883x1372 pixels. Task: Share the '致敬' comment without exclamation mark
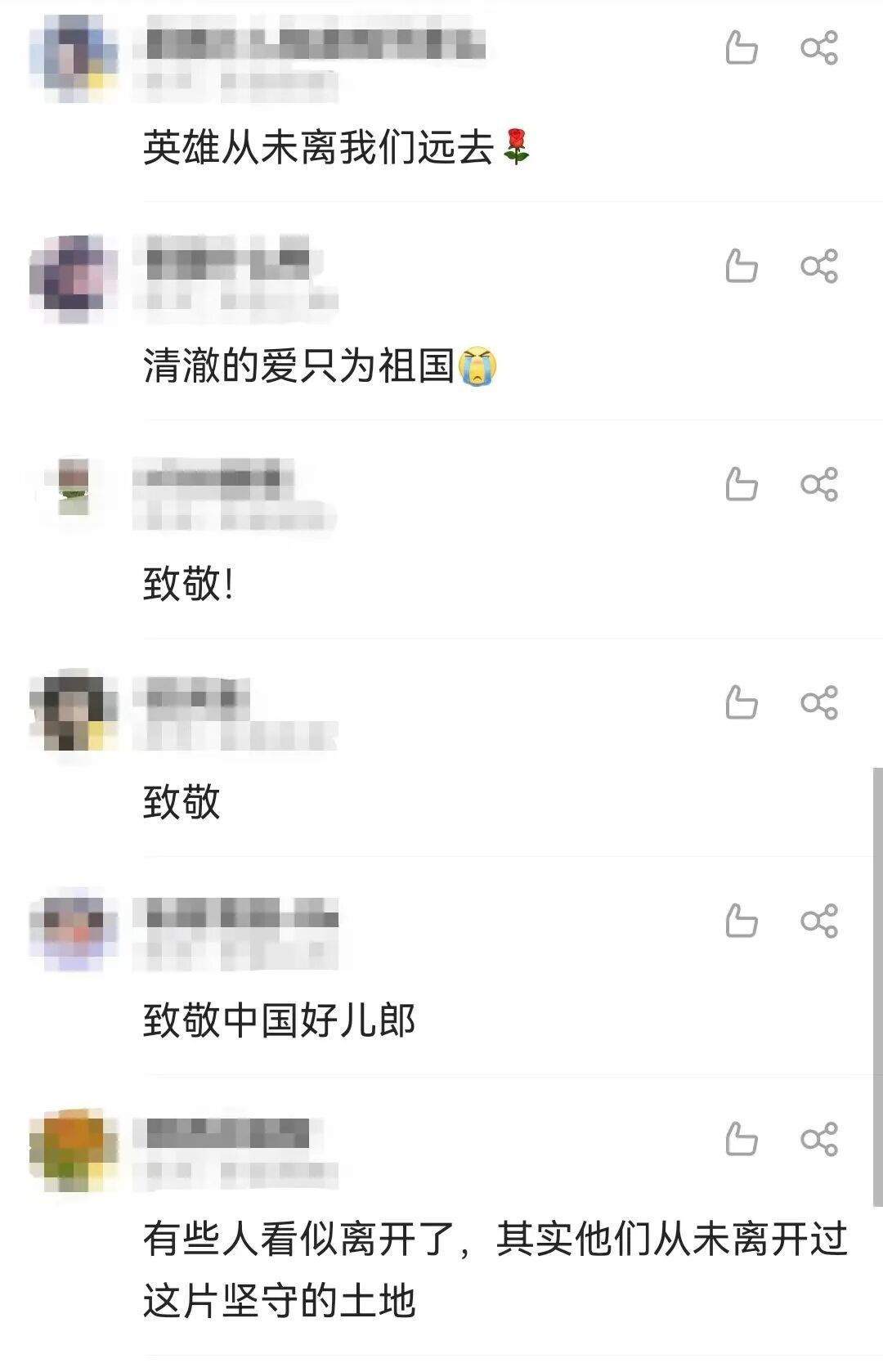pos(819,702)
